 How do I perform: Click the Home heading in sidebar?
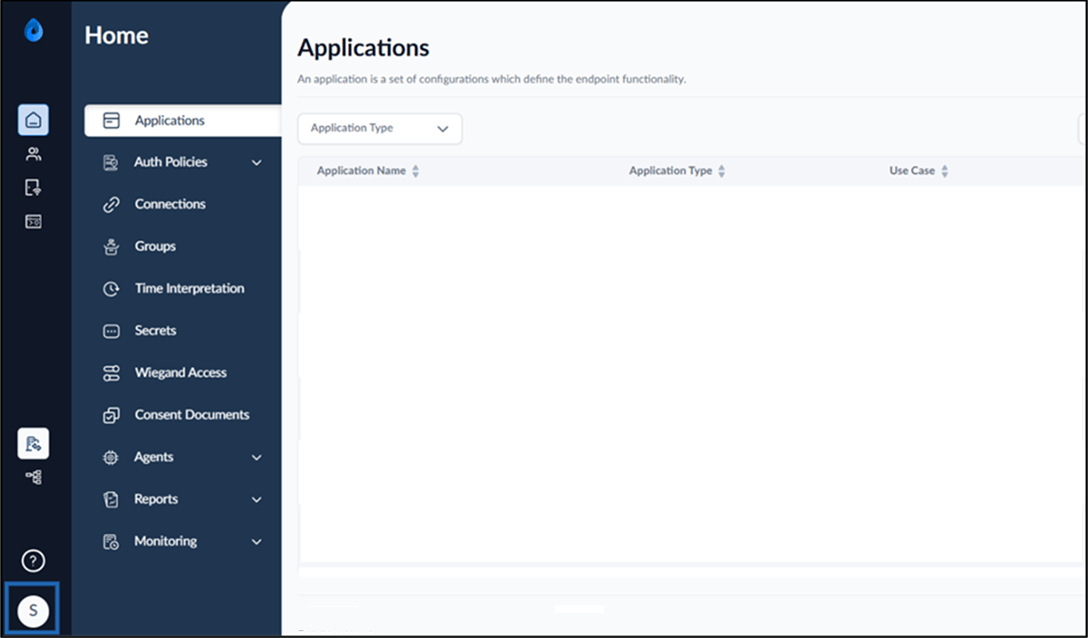point(117,35)
